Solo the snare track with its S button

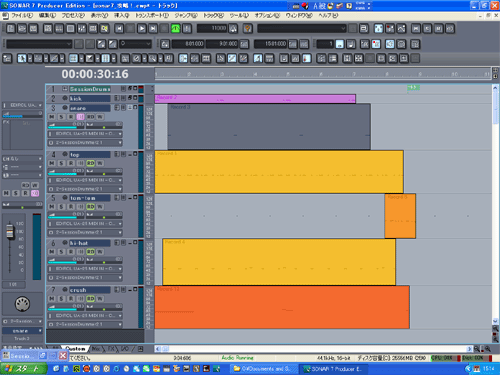coord(61,117)
